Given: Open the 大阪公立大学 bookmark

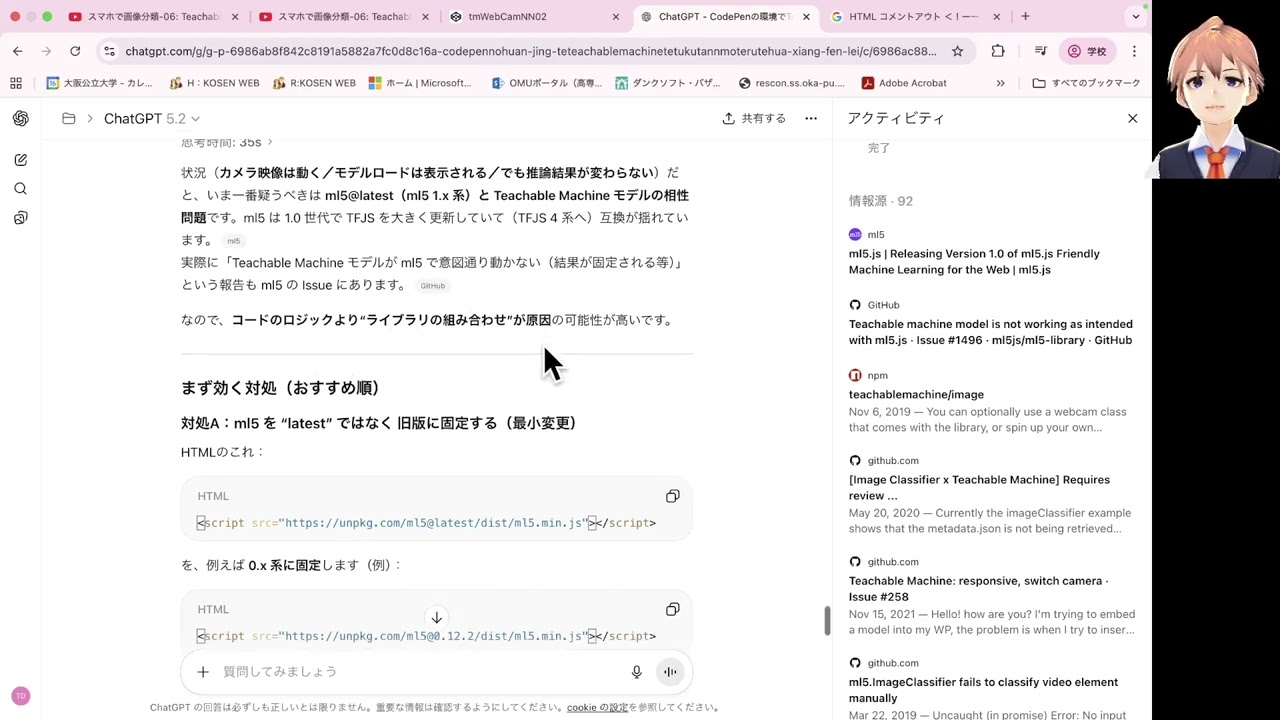Looking at the screenshot, I should 99,83.
